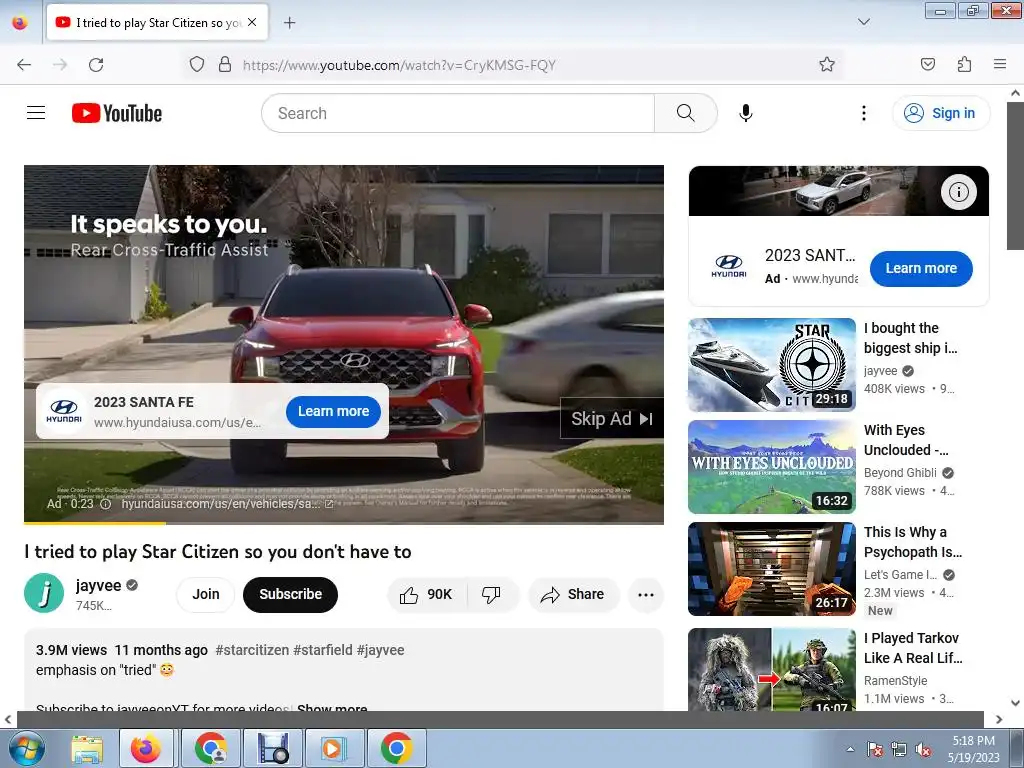Viewport: 1024px width, 768px height.
Task: Open more actions ellipsis under video
Action: (646, 594)
